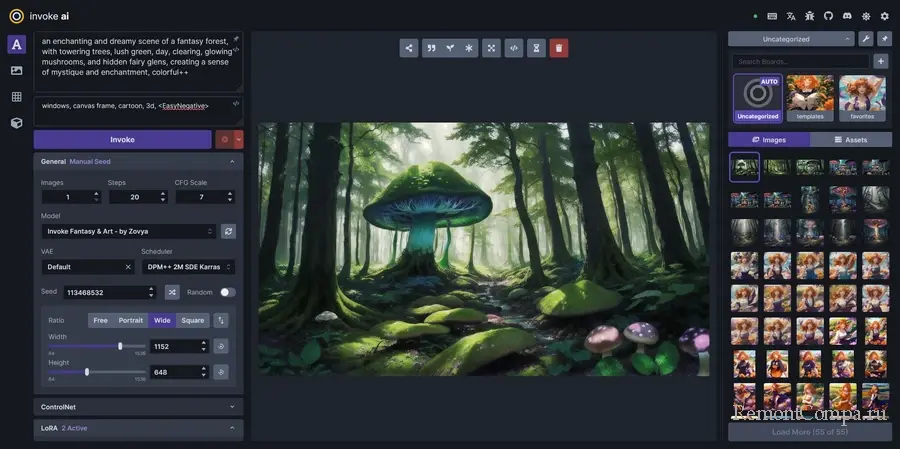Open the Scheduler dropdown showing DPM++ 2M SDE Karras
900x449 pixels.
point(188,267)
